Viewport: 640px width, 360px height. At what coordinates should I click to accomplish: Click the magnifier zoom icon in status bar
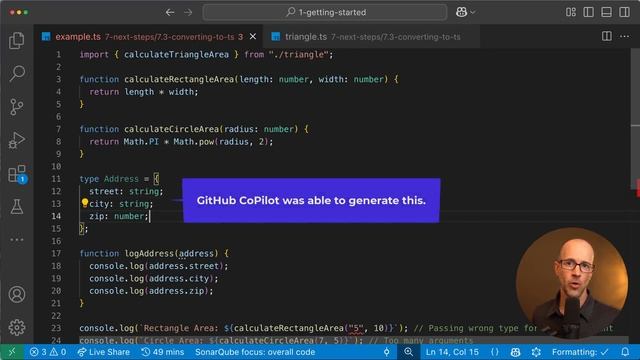(x=408, y=352)
